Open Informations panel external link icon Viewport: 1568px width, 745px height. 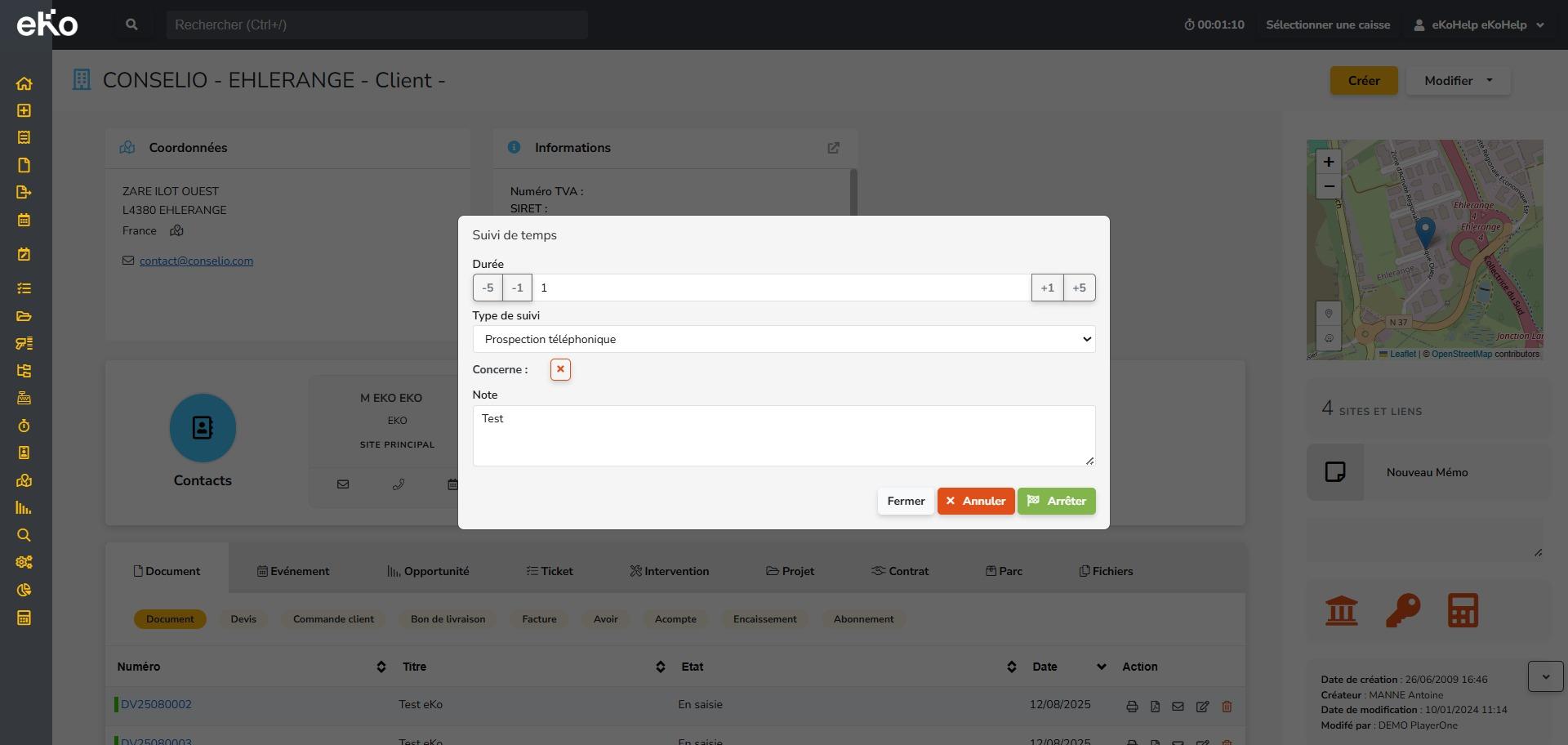pos(833,148)
